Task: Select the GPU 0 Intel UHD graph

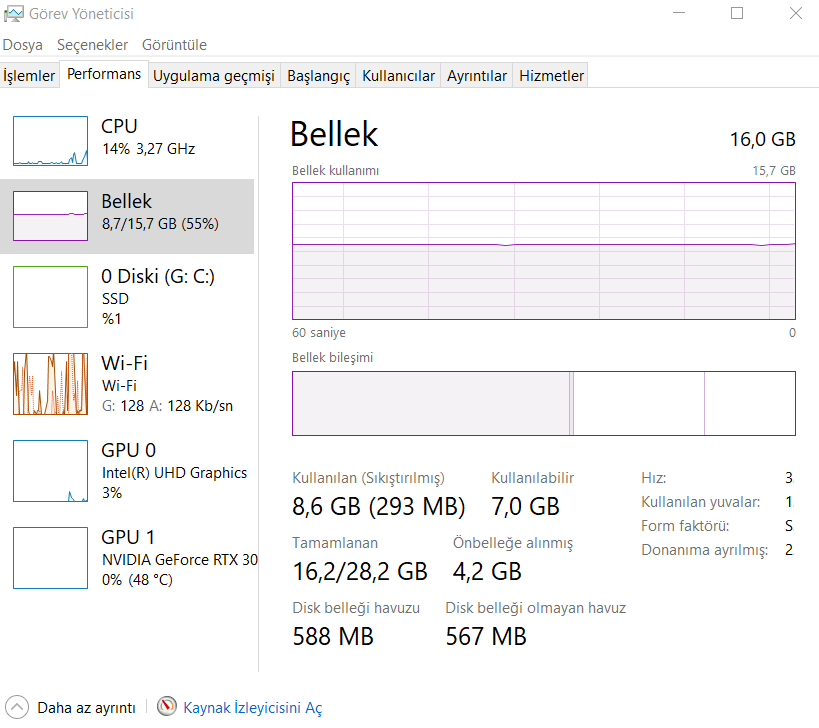Action: pyautogui.click(x=50, y=470)
